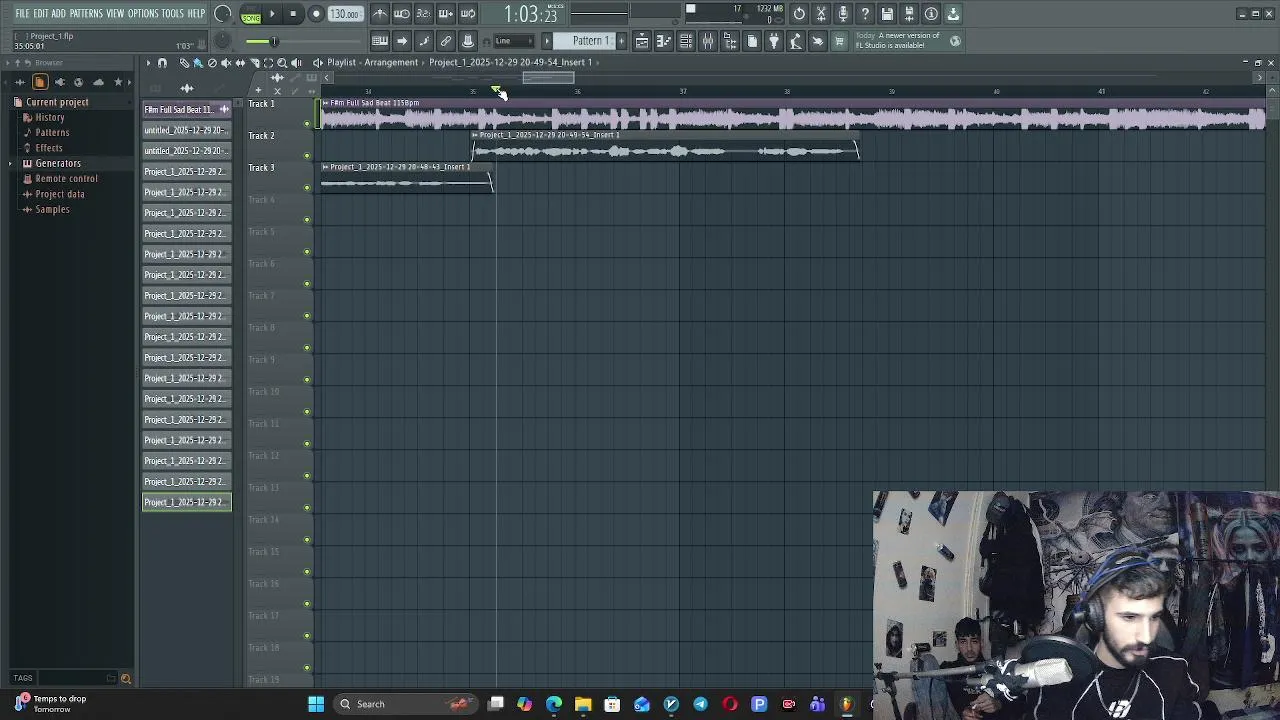Select the playlist Slip tool
This screenshot has width=1280, height=720.
click(240, 63)
